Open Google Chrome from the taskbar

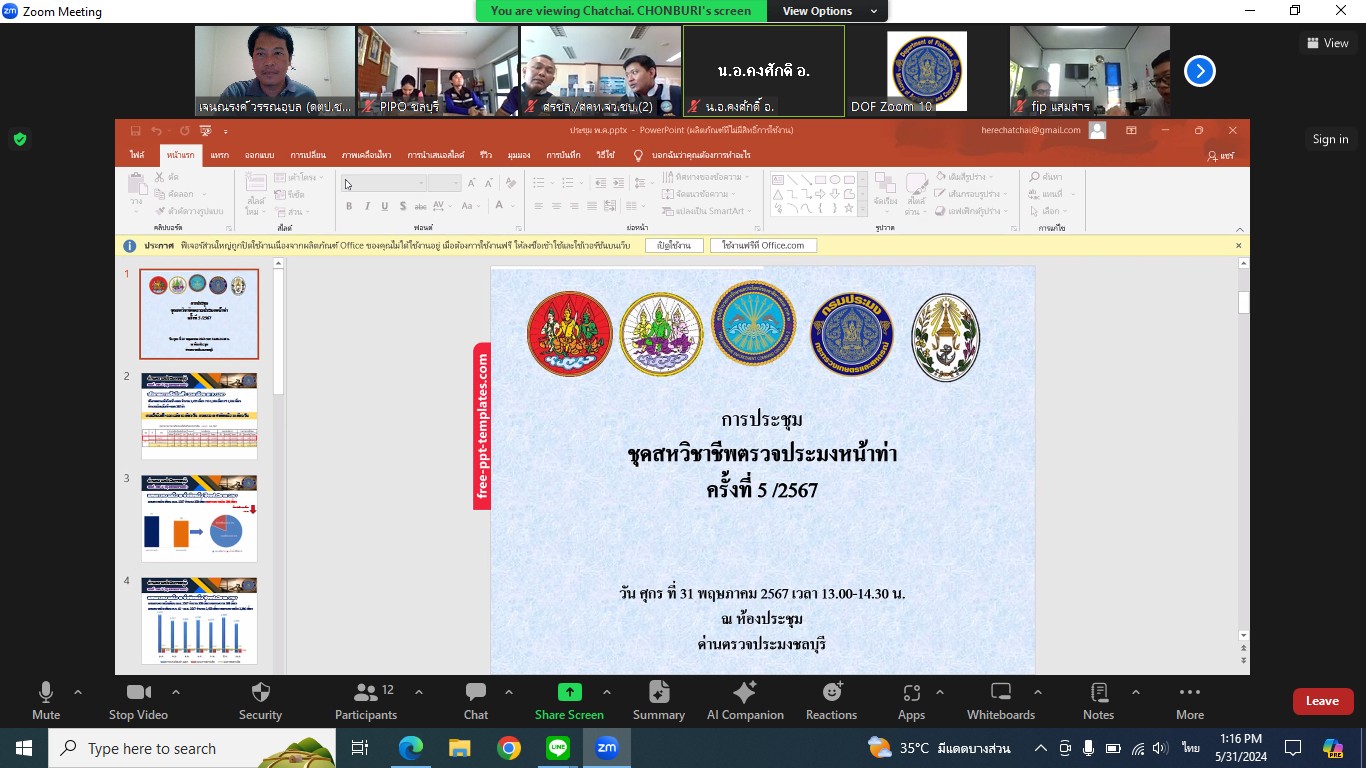tap(509, 748)
